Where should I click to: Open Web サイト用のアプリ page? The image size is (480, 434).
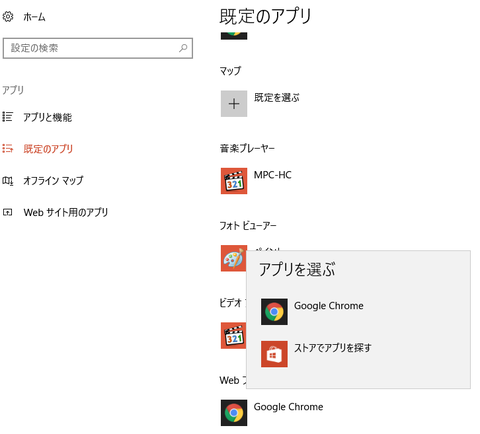point(66,212)
